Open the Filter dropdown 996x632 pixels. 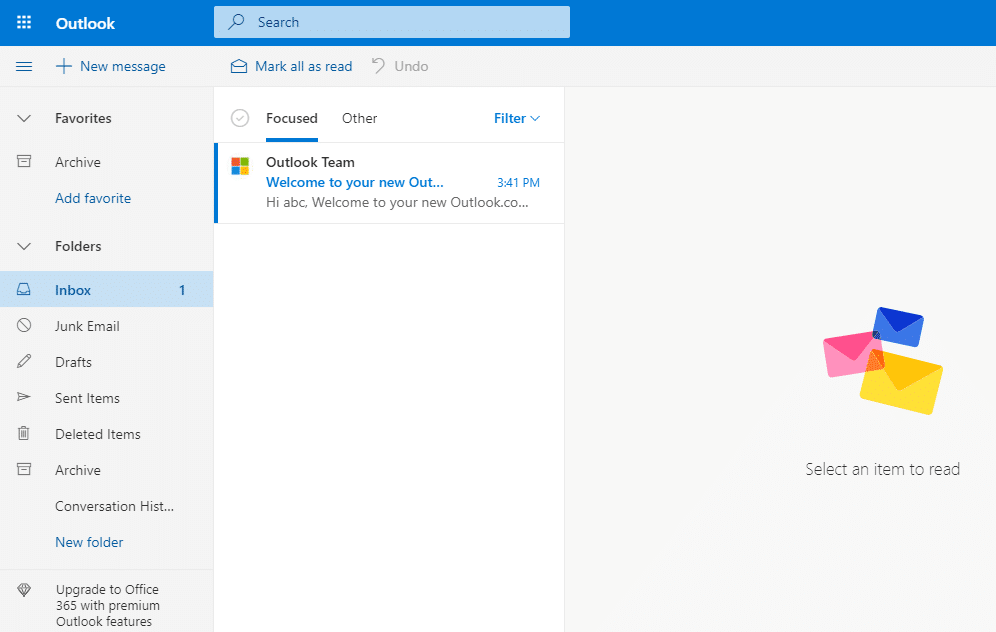coord(517,118)
